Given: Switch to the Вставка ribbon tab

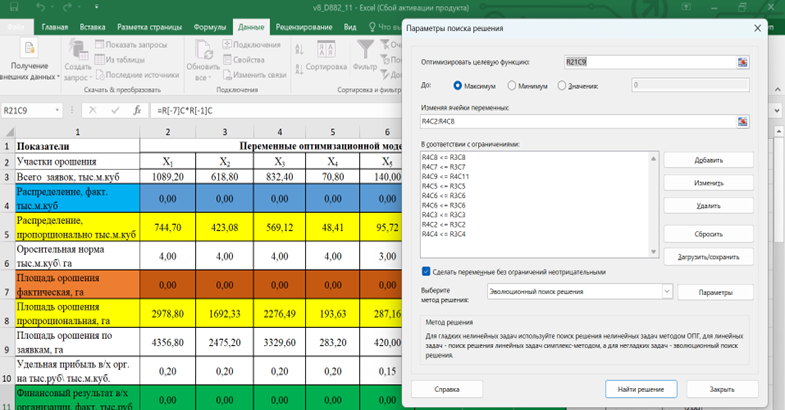Looking at the screenshot, I should 90,27.
